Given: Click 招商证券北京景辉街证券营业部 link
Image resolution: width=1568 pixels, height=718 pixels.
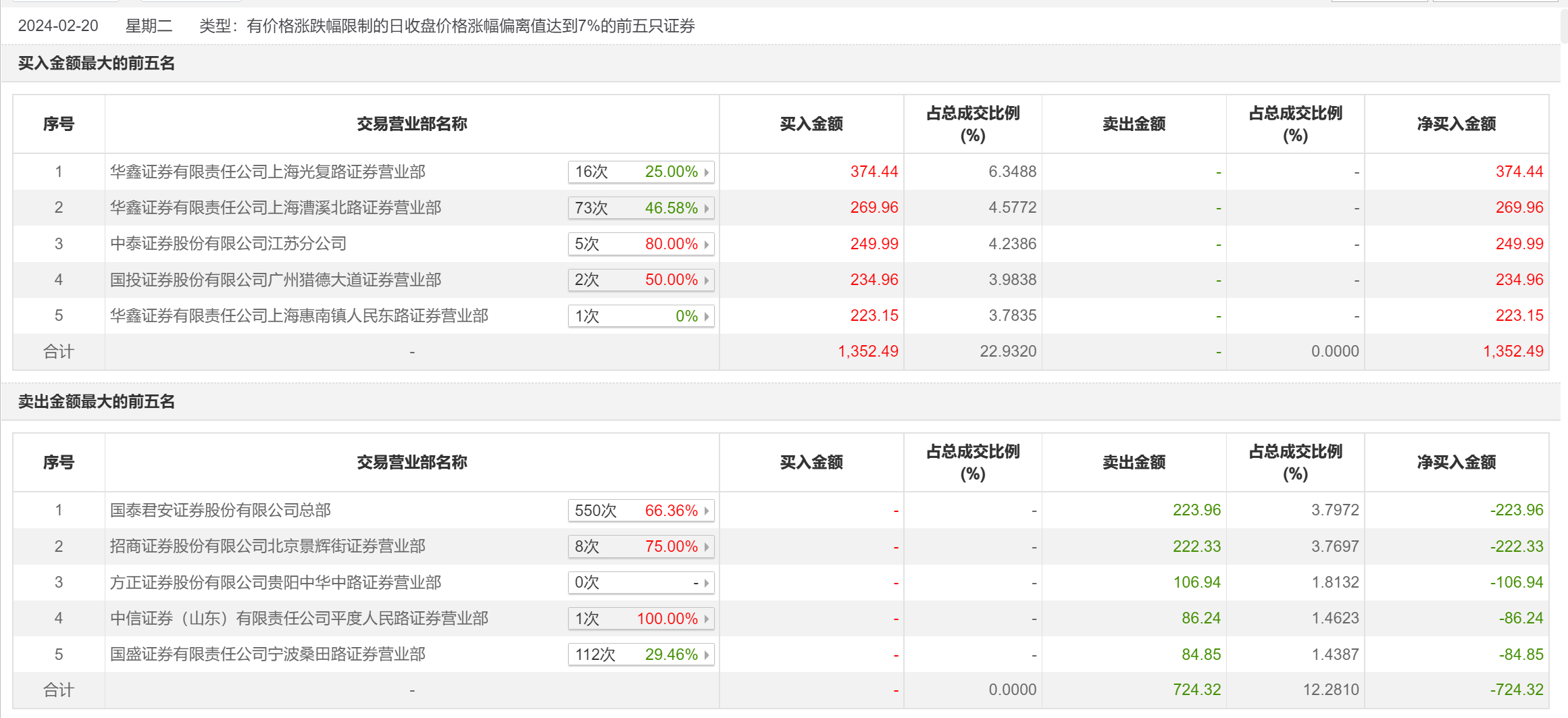Looking at the screenshot, I should 268,546.
